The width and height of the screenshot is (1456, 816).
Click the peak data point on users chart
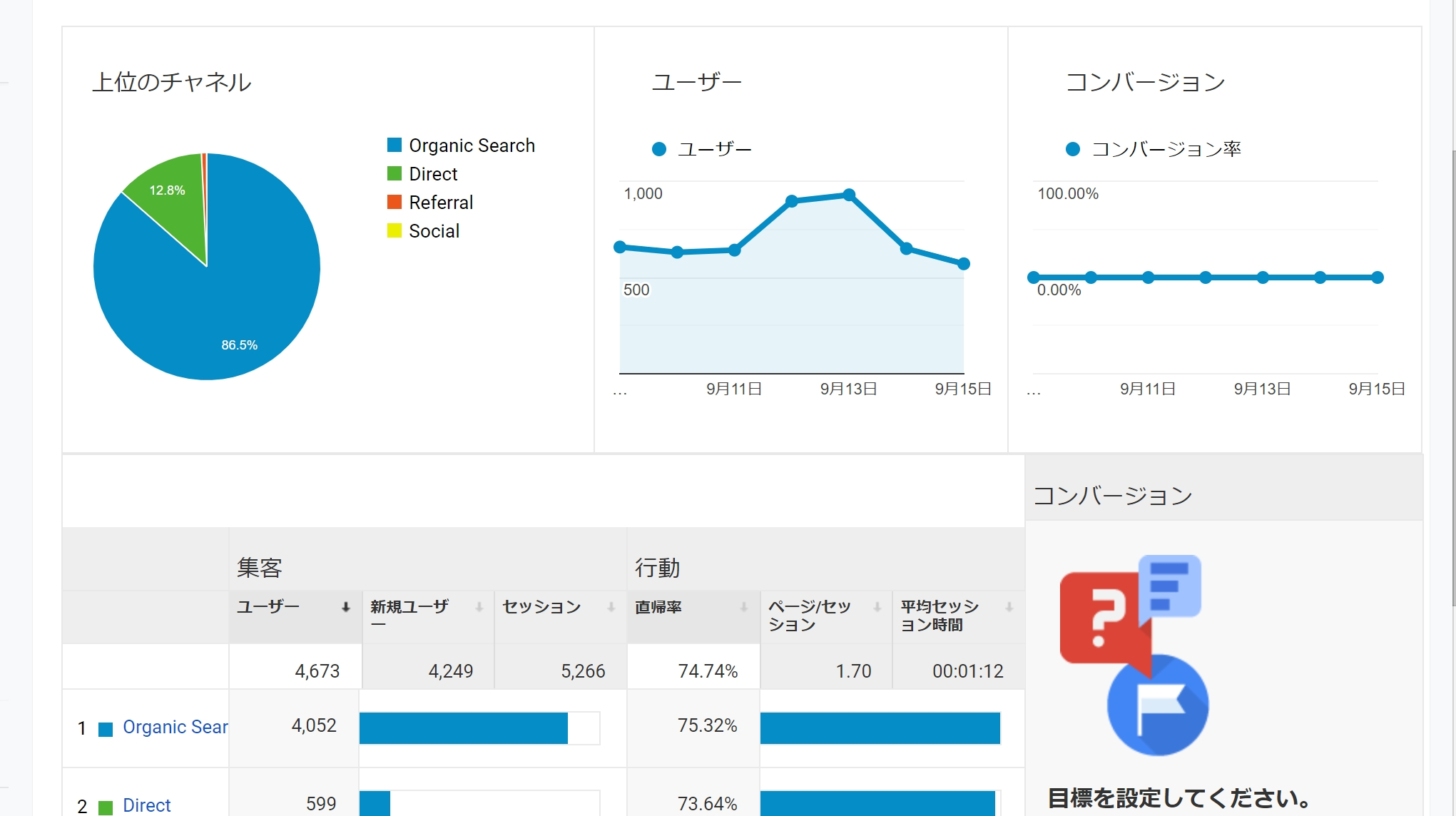tap(849, 195)
